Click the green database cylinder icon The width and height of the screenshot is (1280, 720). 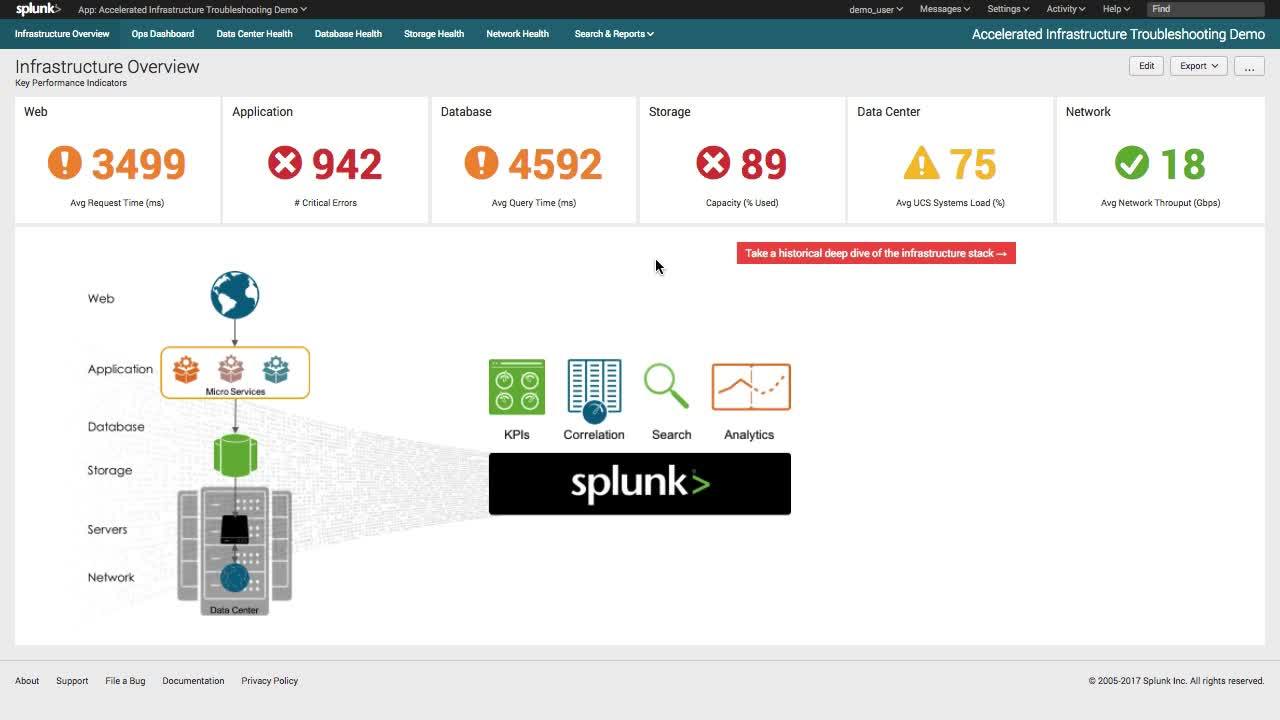pyautogui.click(x=235, y=455)
